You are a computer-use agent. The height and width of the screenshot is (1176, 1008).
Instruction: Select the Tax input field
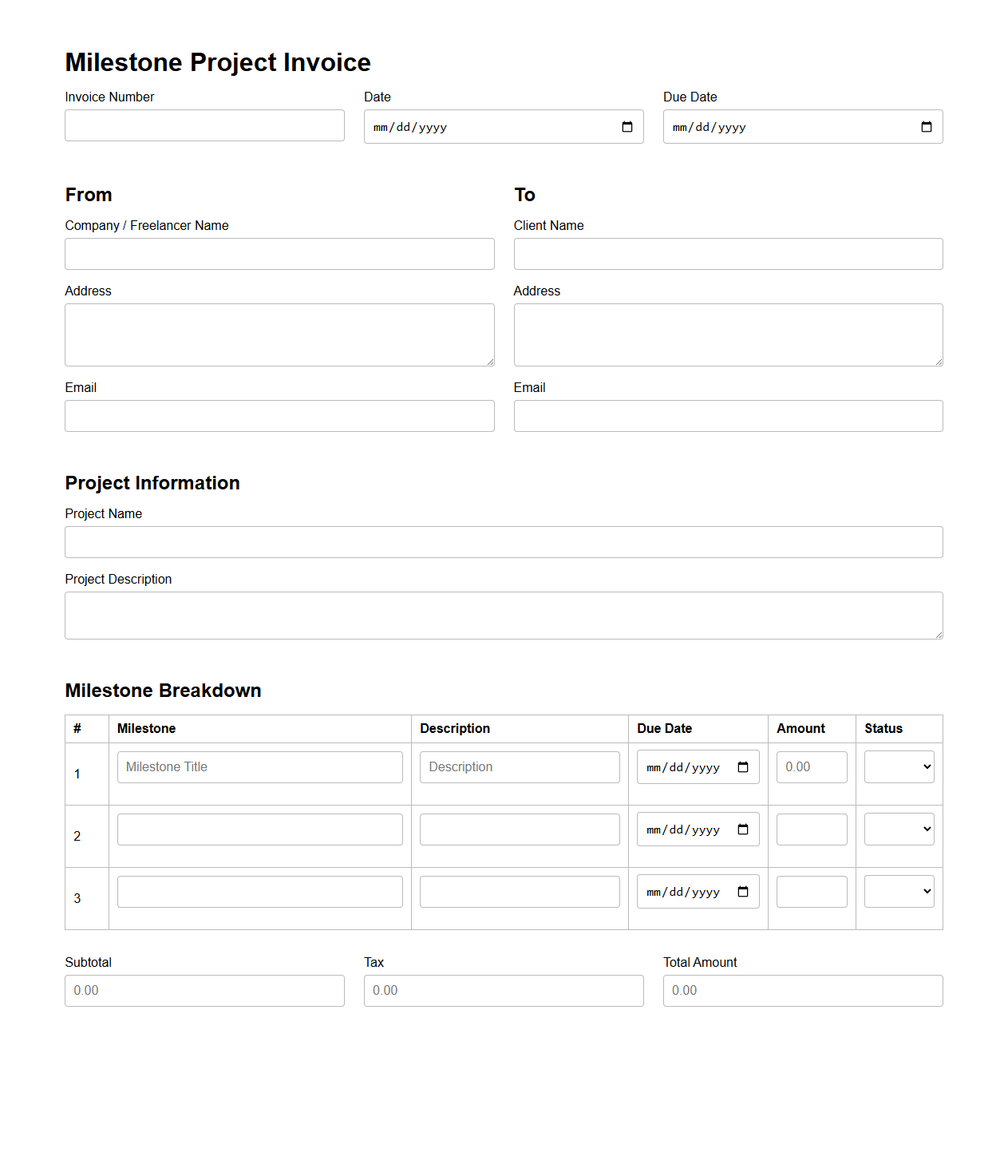coord(504,990)
